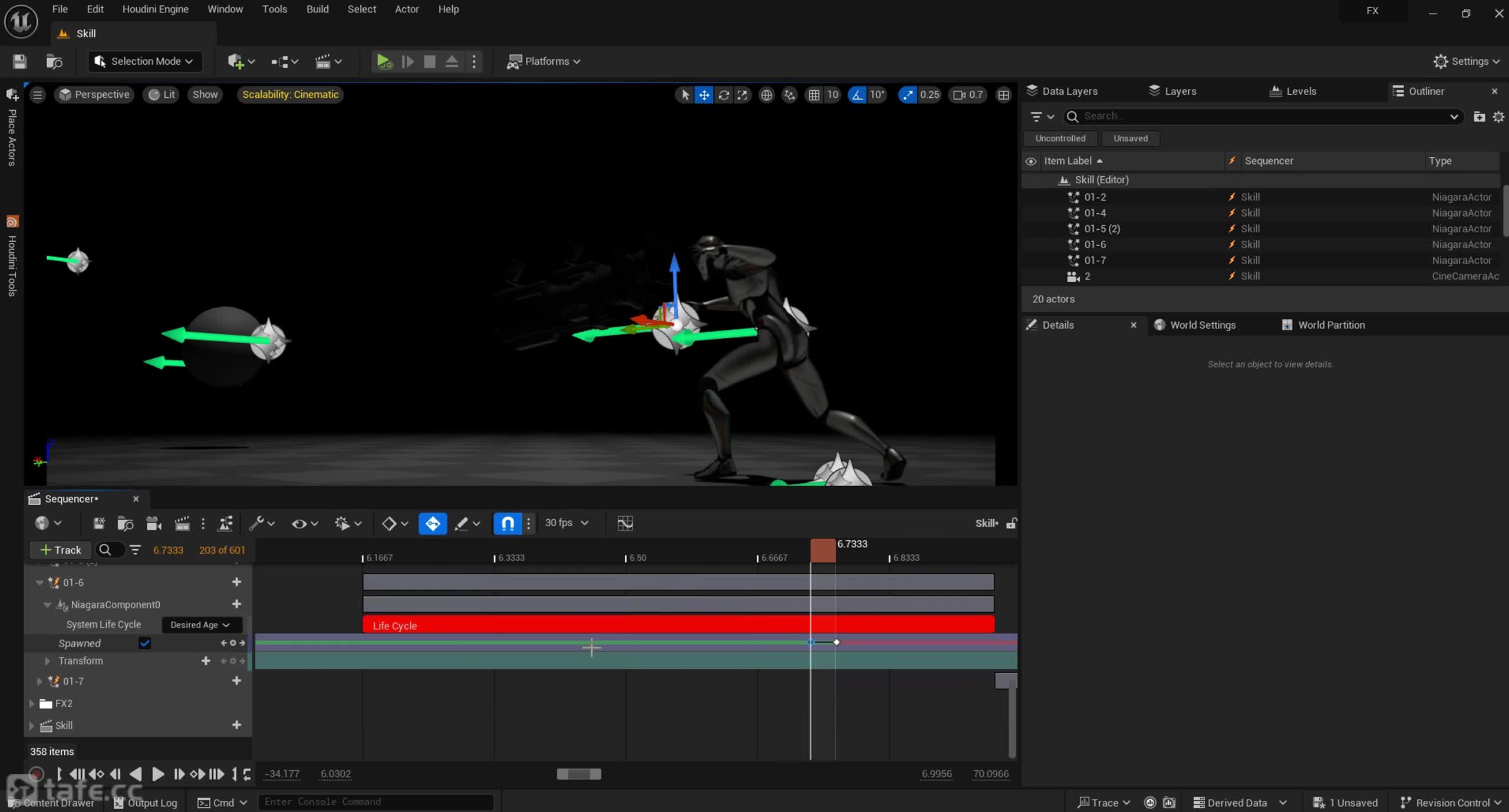The width and height of the screenshot is (1509, 812).
Task: Activate the viewport Select mode arrow
Action: 685,95
